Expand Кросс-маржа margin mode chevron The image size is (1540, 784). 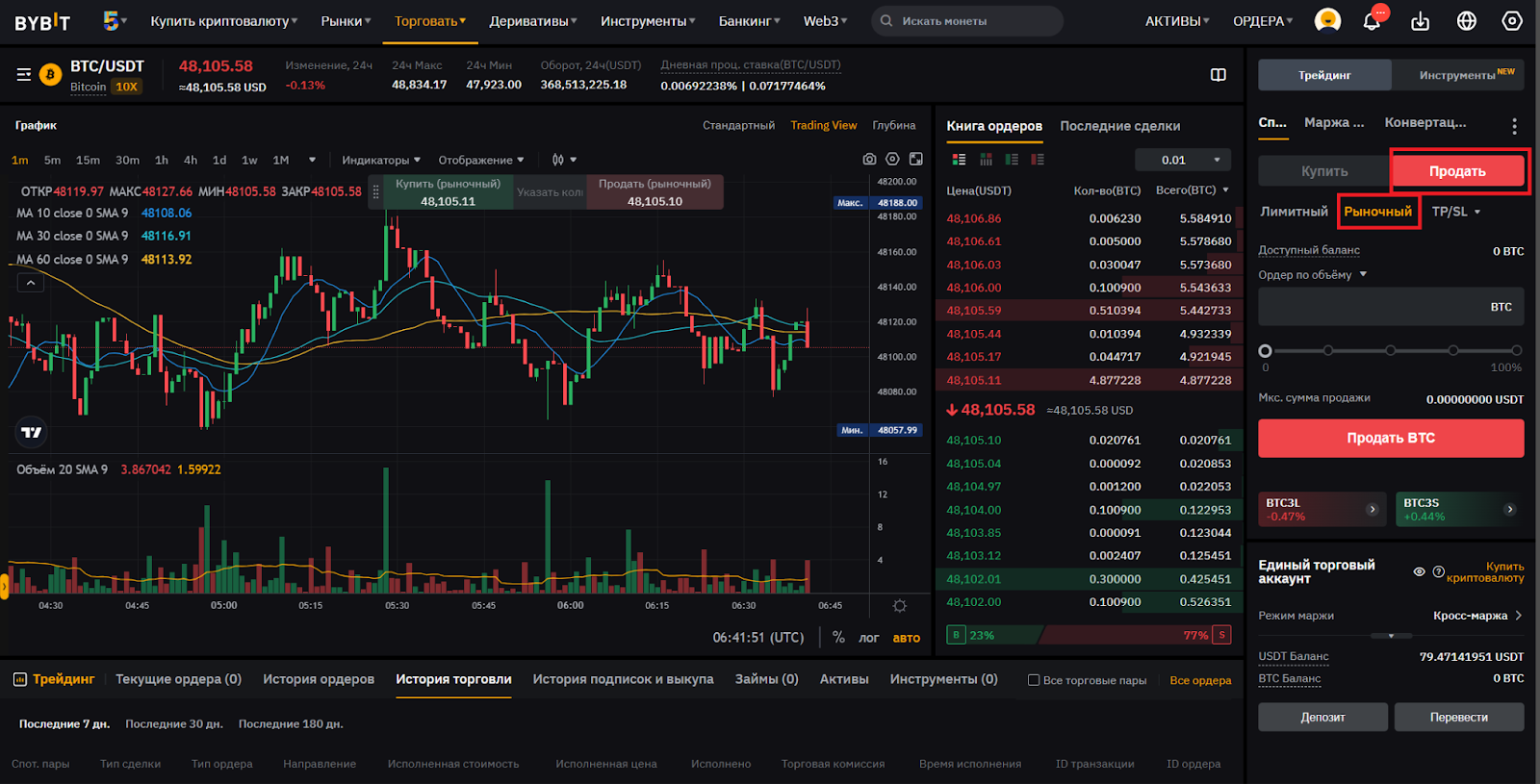(x=1518, y=616)
